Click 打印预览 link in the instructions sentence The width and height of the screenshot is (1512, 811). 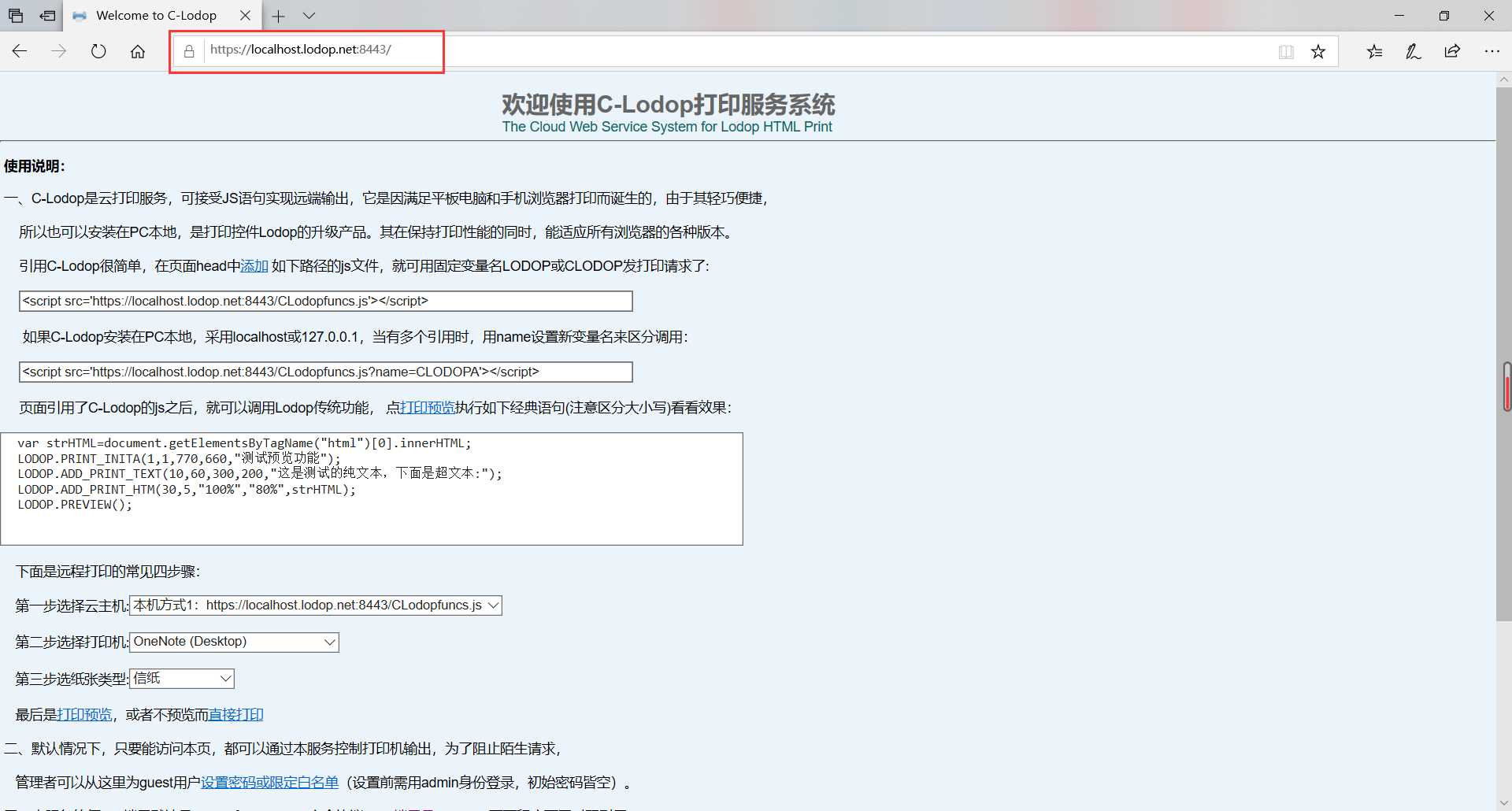[427, 408]
